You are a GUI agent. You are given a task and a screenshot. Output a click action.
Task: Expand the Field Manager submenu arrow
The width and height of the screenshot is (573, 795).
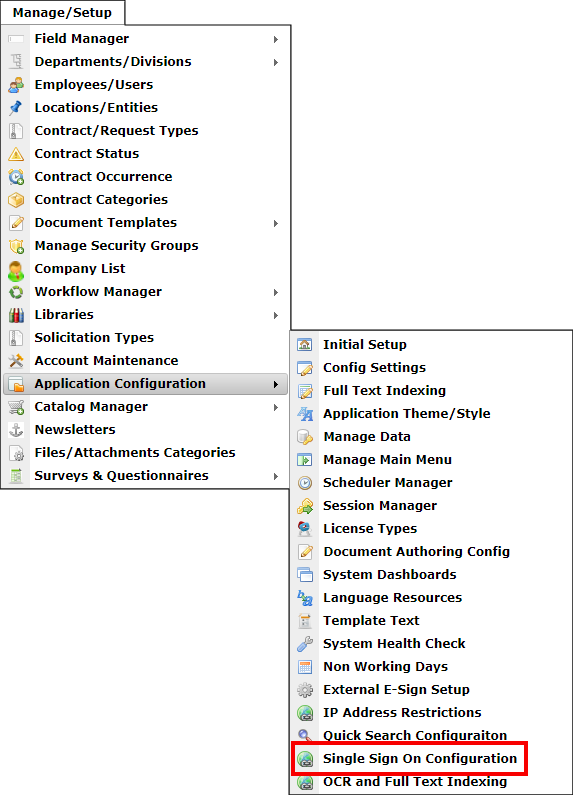(276, 39)
